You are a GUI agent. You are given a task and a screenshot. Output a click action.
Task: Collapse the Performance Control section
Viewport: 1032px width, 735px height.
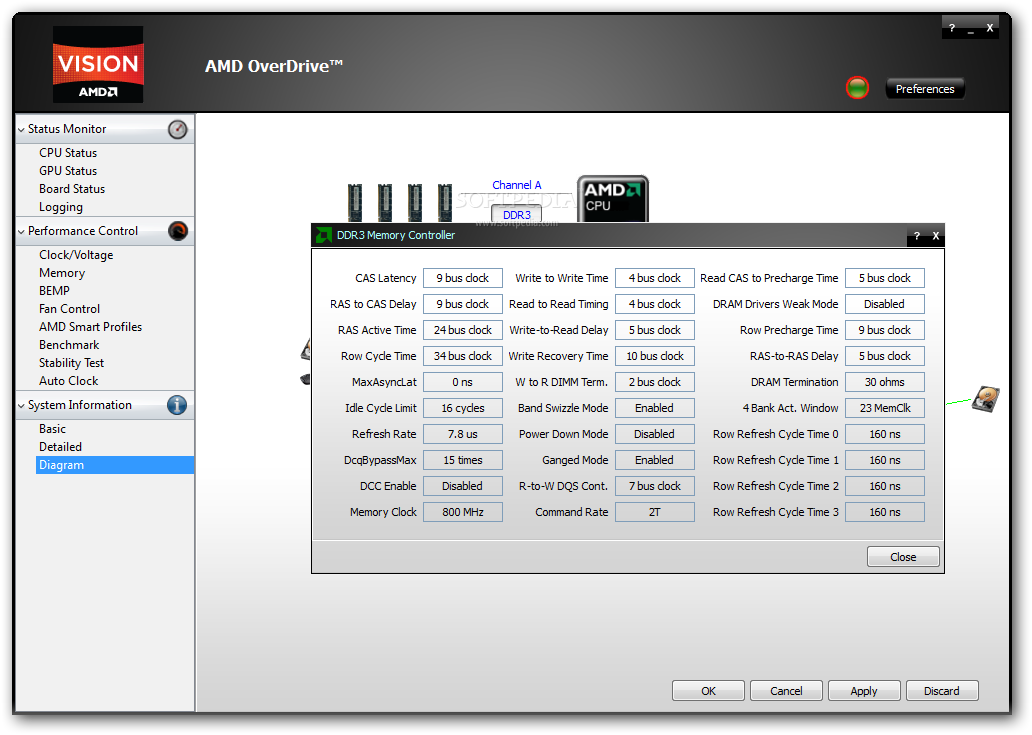tap(22, 232)
